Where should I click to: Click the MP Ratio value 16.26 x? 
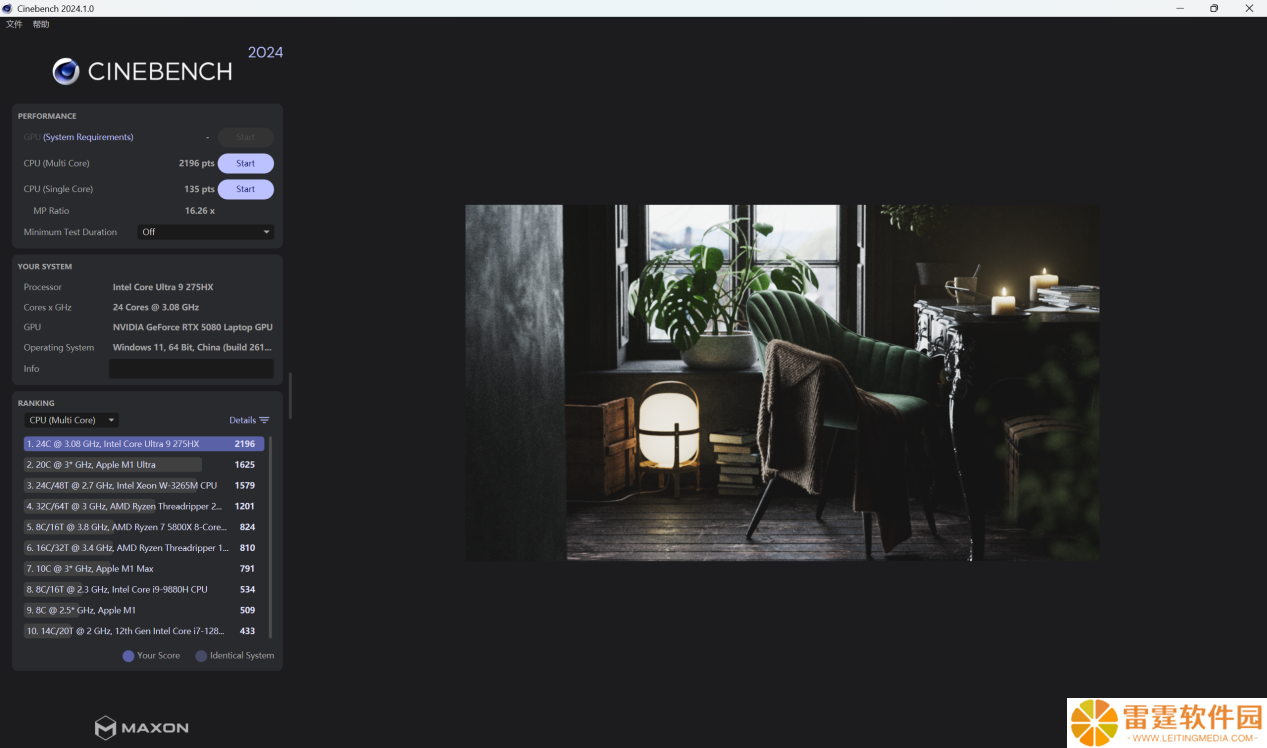coord(200,211)
